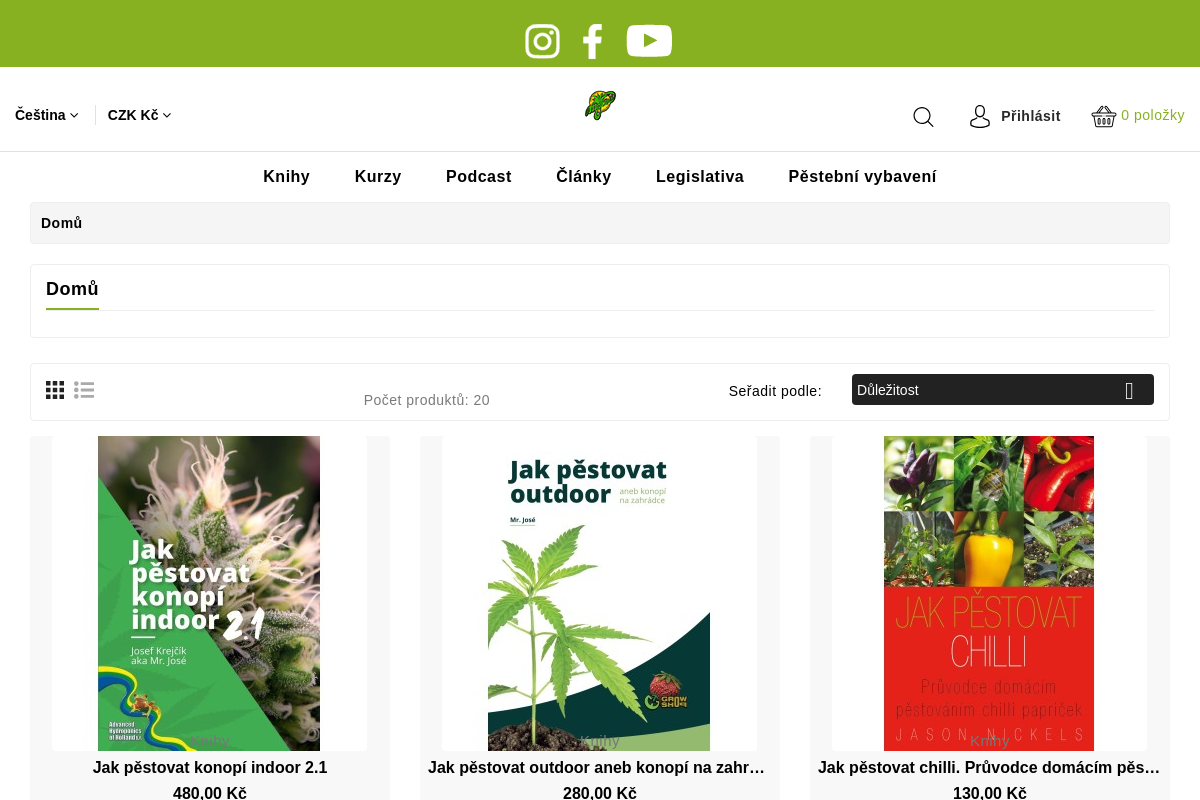Open the search magnifier icon
Image resolution: width=1200 pixels, height=800 pixels.
click(923, 117)
